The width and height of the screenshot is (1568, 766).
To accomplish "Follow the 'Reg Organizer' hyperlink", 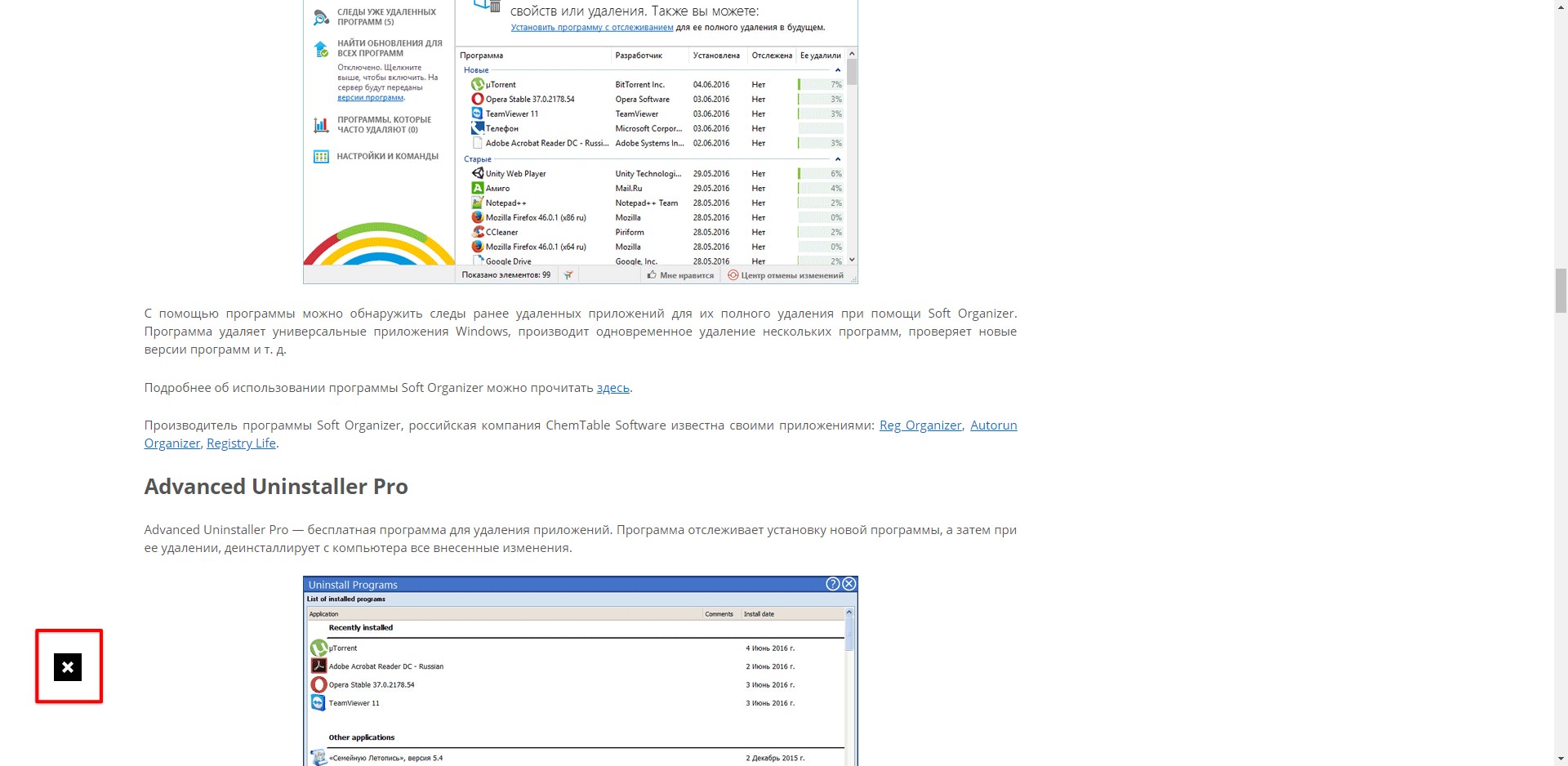I will [920, 425].
